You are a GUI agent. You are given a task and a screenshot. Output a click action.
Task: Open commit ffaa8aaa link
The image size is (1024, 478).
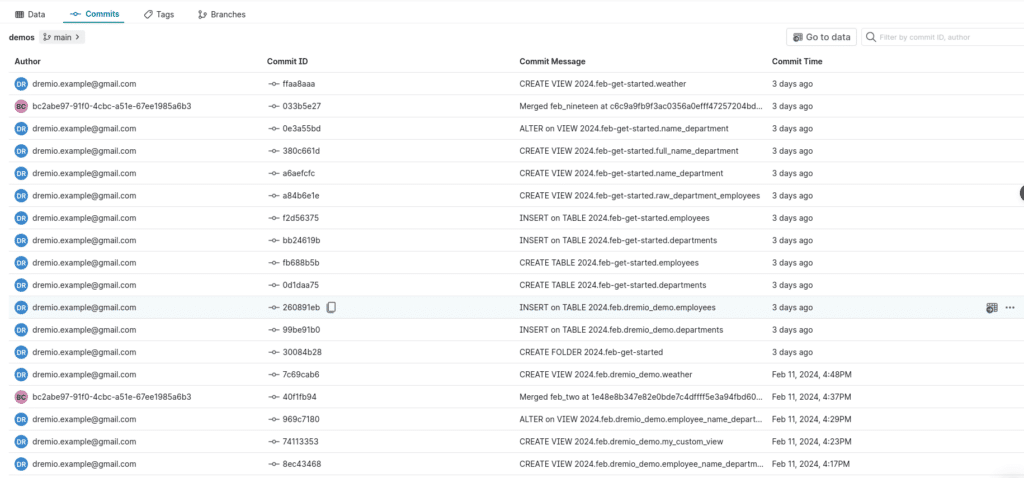coord(292,84)
